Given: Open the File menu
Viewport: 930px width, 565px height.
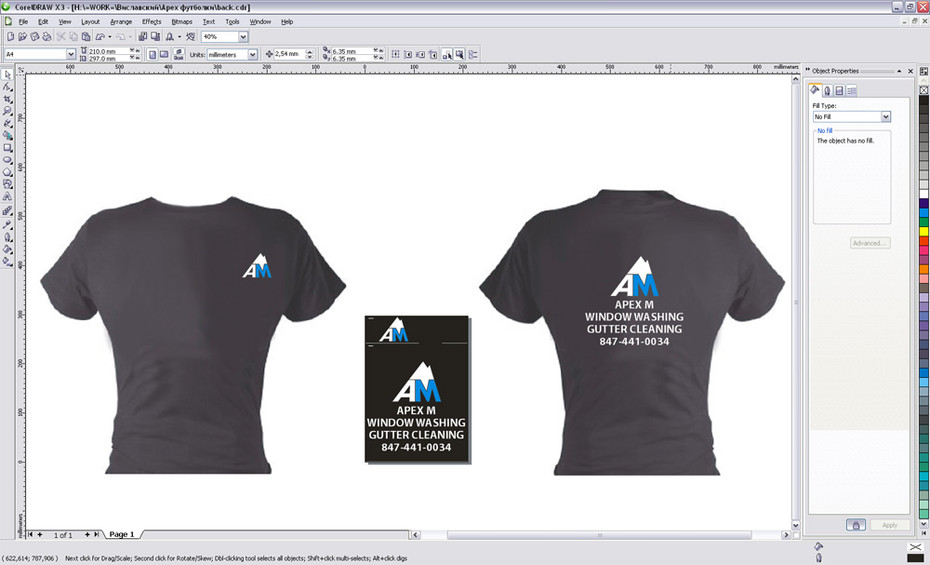Looking at the screenshot, I should [23, 21].
